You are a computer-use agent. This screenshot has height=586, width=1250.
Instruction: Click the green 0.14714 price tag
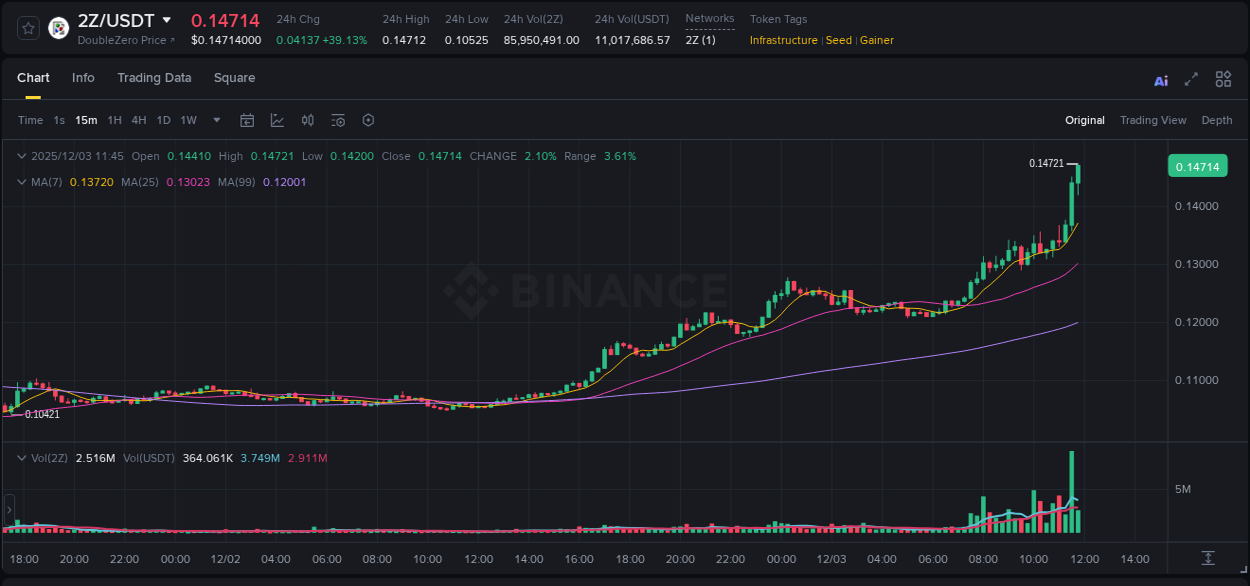click(1197, 165)
